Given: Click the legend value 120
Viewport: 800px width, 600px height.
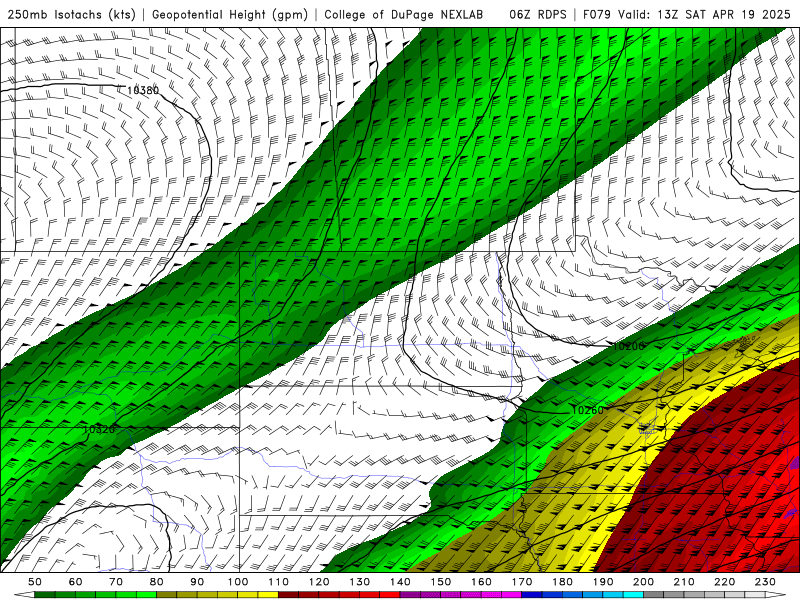Looking at the screenshot, I should click(319, 582).
